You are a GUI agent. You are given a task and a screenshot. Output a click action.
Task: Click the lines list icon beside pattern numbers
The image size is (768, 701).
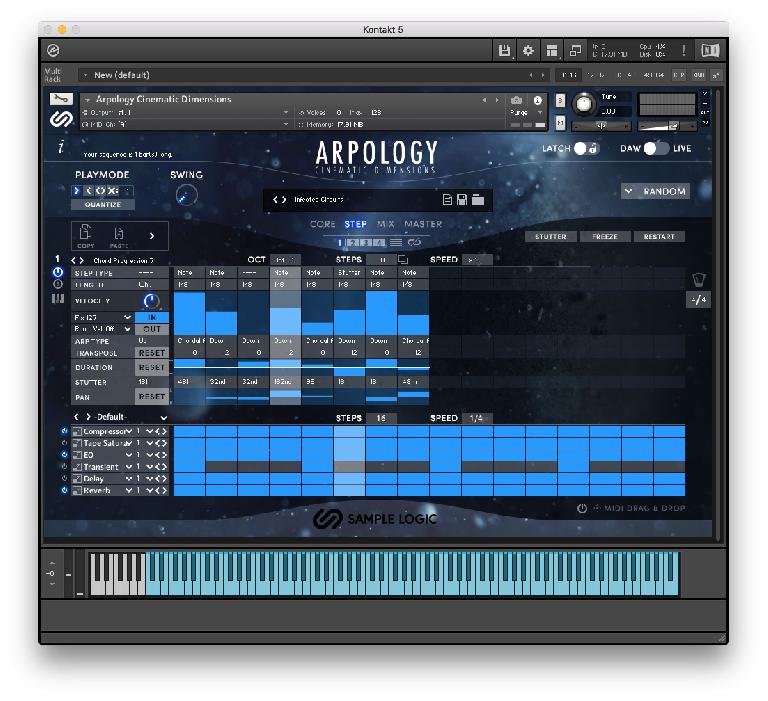pos(396,242)
